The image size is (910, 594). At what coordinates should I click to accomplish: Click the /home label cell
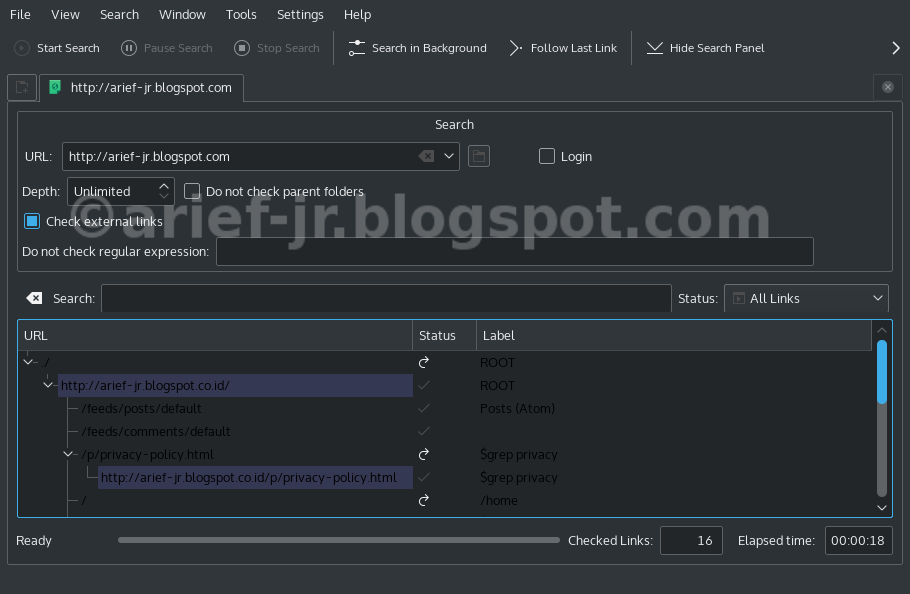(499, 501)
